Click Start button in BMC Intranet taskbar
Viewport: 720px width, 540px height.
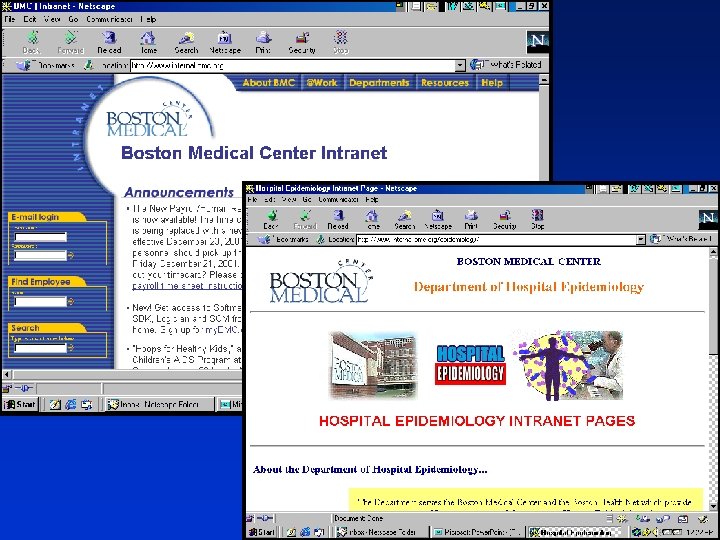19,404
